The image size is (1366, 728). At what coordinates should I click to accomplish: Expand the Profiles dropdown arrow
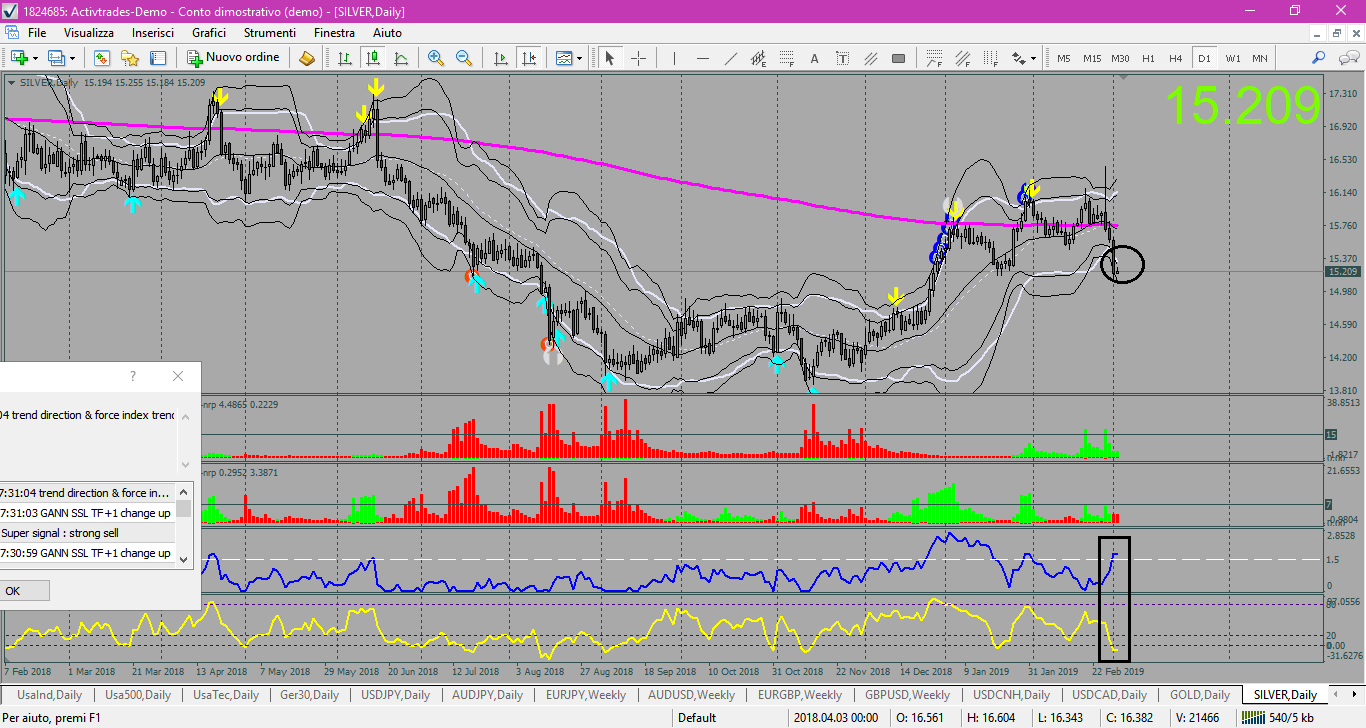tap(72, 58)
